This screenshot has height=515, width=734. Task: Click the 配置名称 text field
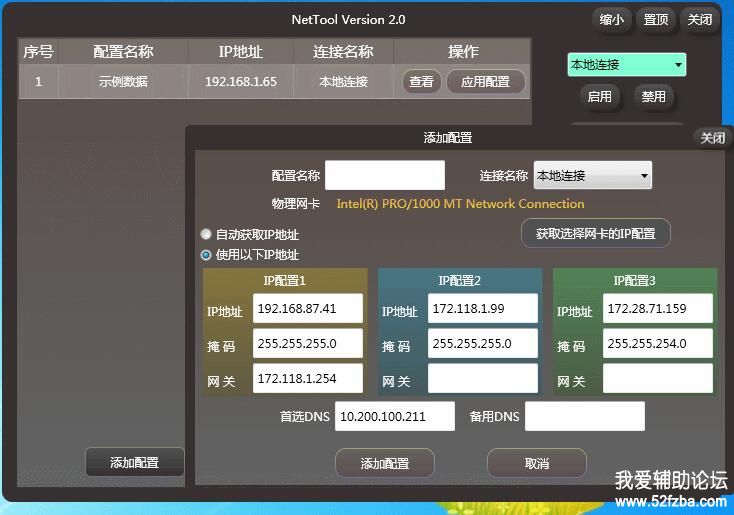click(384, 176)
